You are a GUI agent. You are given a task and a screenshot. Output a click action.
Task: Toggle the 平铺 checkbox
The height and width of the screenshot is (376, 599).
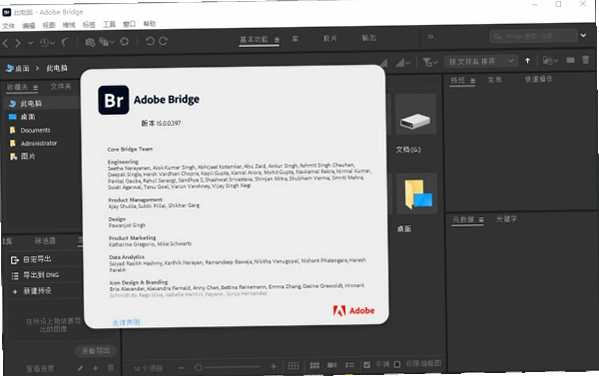[x=367, y=365]
